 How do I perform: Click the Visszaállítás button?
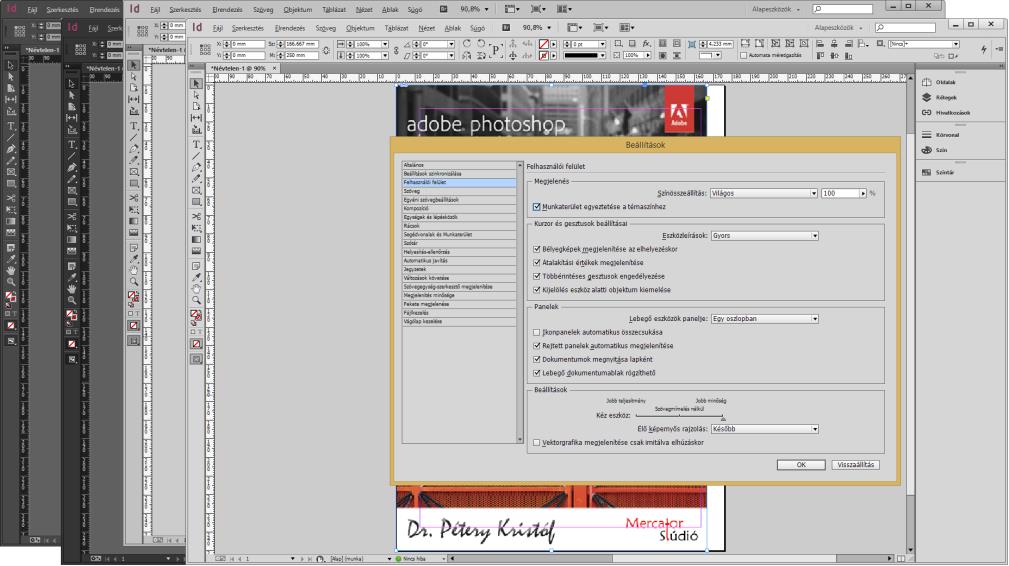[855, 464]
